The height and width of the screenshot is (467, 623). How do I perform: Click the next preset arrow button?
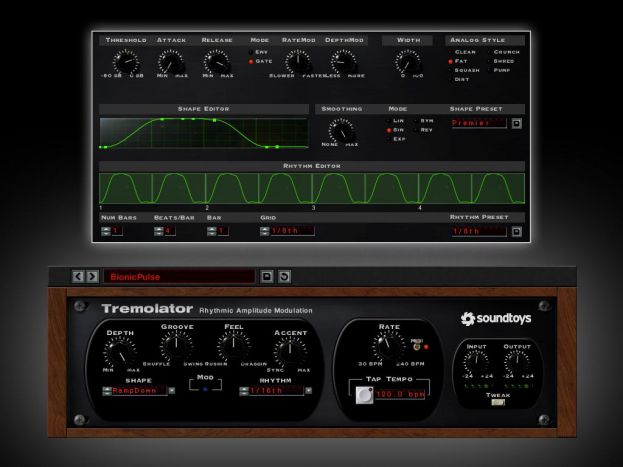click(x=90, y=275)
